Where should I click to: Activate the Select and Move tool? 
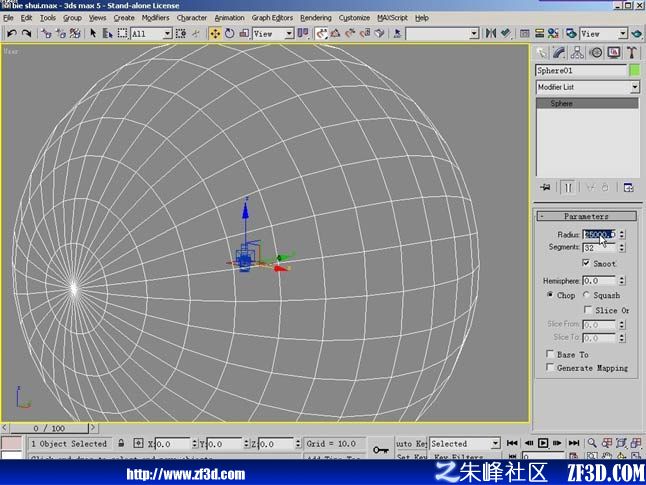click(x=215, y=33)
